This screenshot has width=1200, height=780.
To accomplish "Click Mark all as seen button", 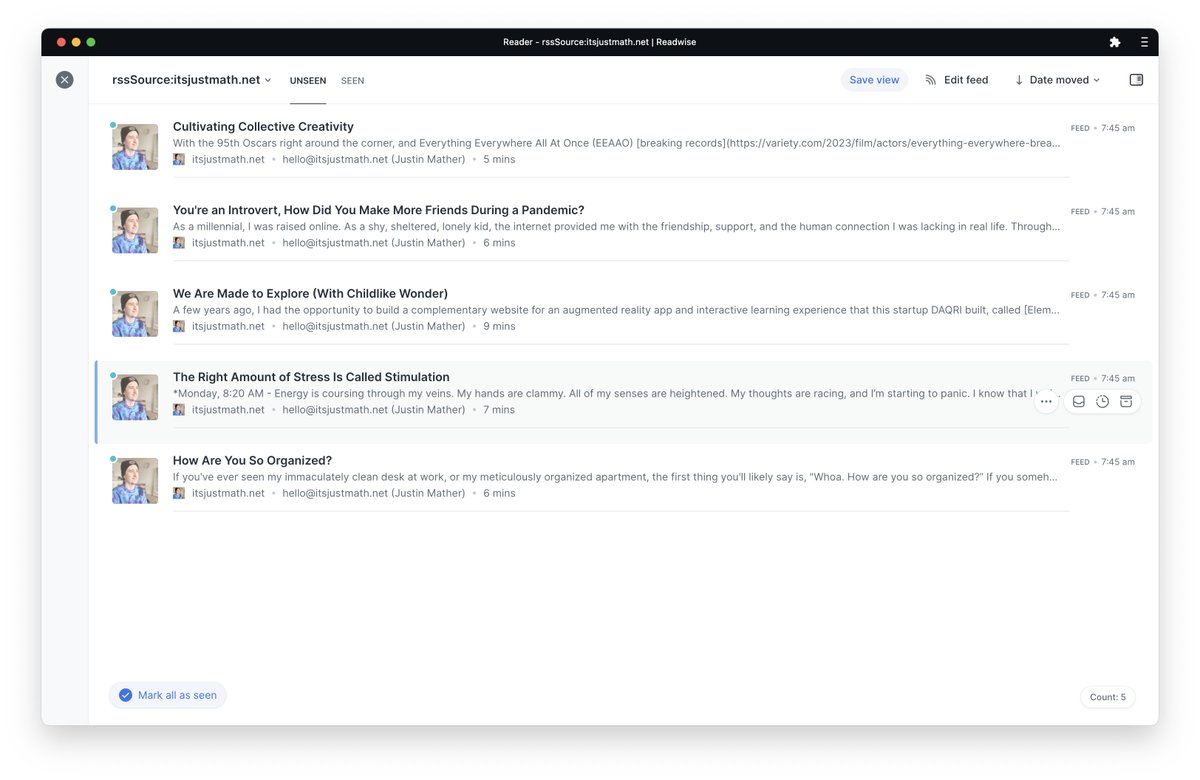I will 168,695.
